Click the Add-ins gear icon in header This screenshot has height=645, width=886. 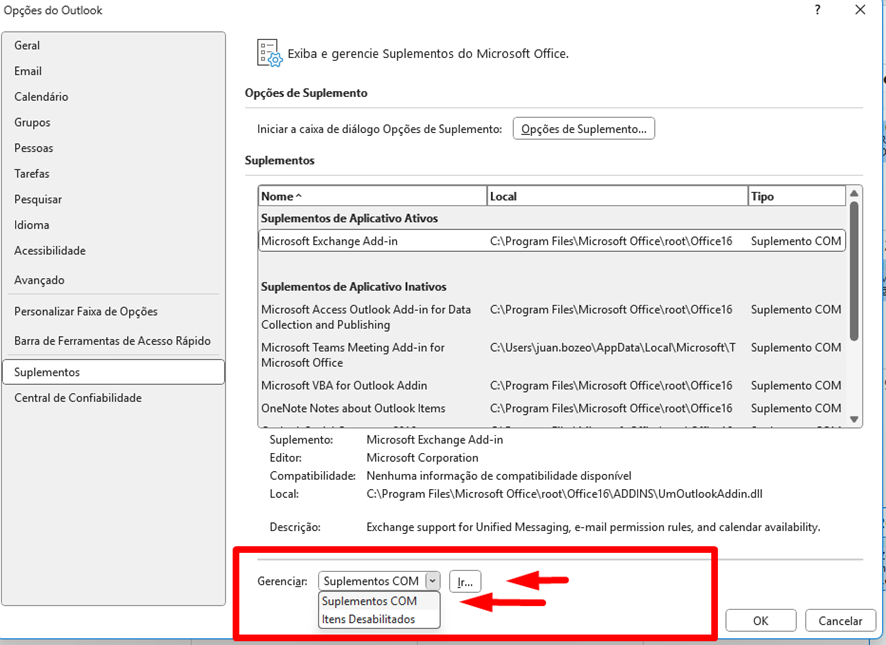click(x=268, y=53)
